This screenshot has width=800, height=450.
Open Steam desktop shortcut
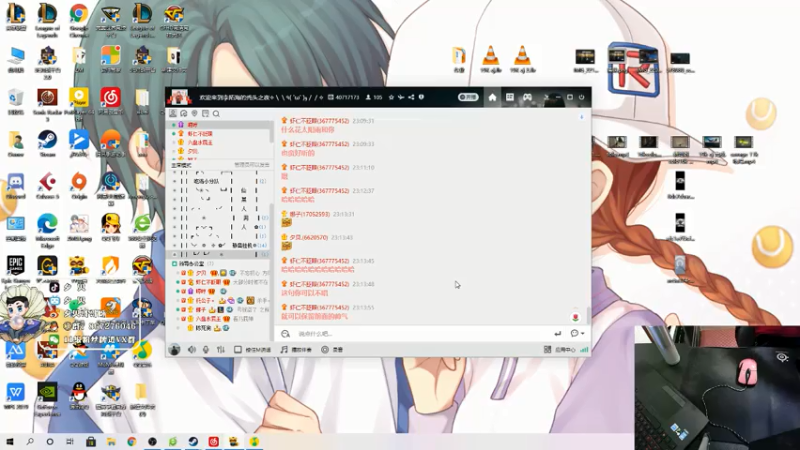pos(47,144)
